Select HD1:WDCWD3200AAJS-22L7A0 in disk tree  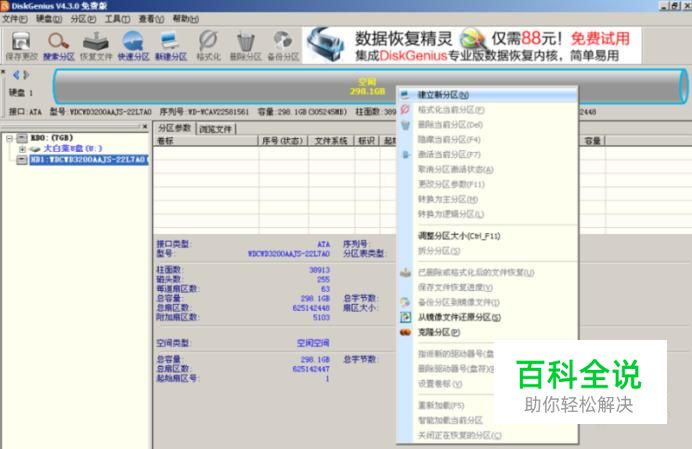pyautogui.click(x=89, y=159)
